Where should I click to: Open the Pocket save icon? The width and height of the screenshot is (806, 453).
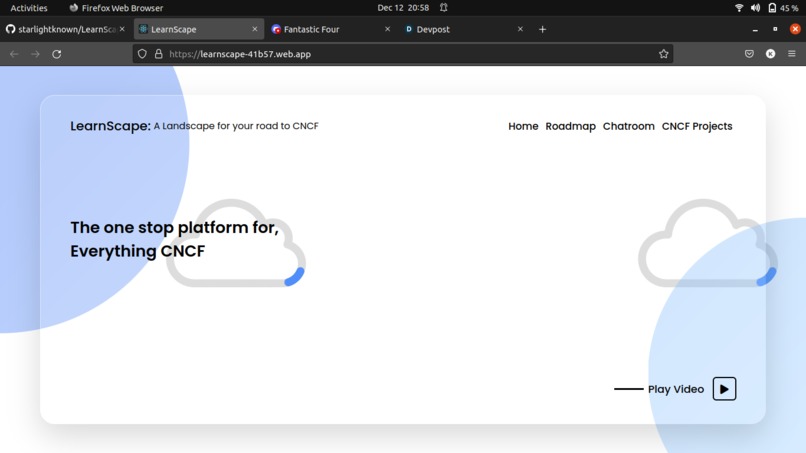tap(749, 54)
